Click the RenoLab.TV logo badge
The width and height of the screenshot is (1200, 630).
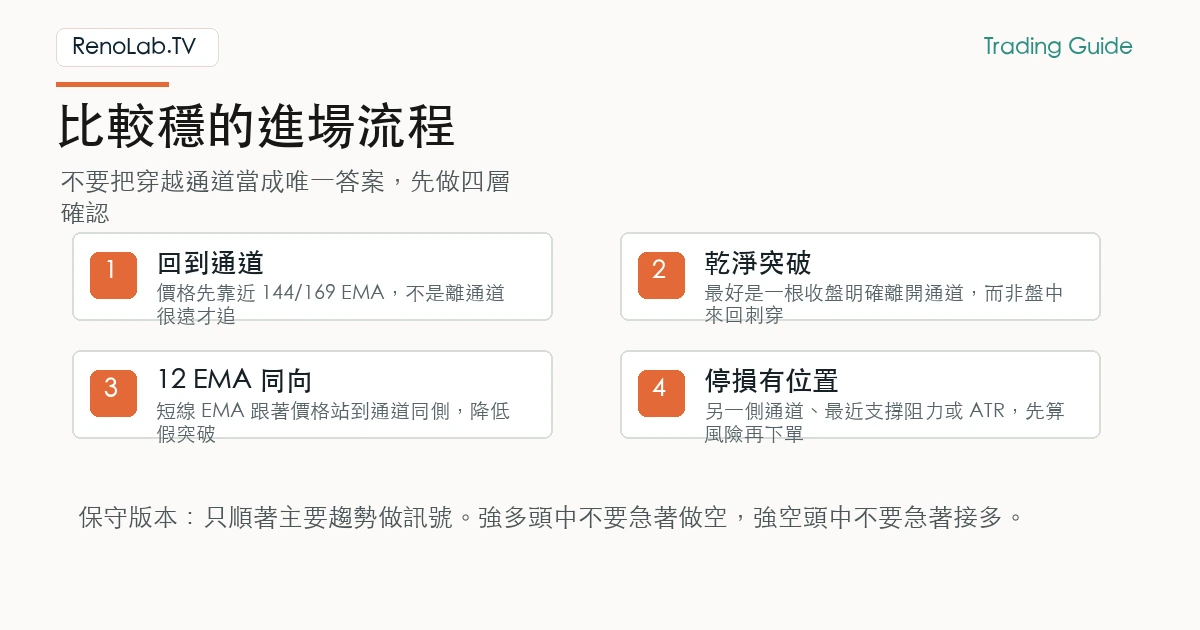coord(137,47)
